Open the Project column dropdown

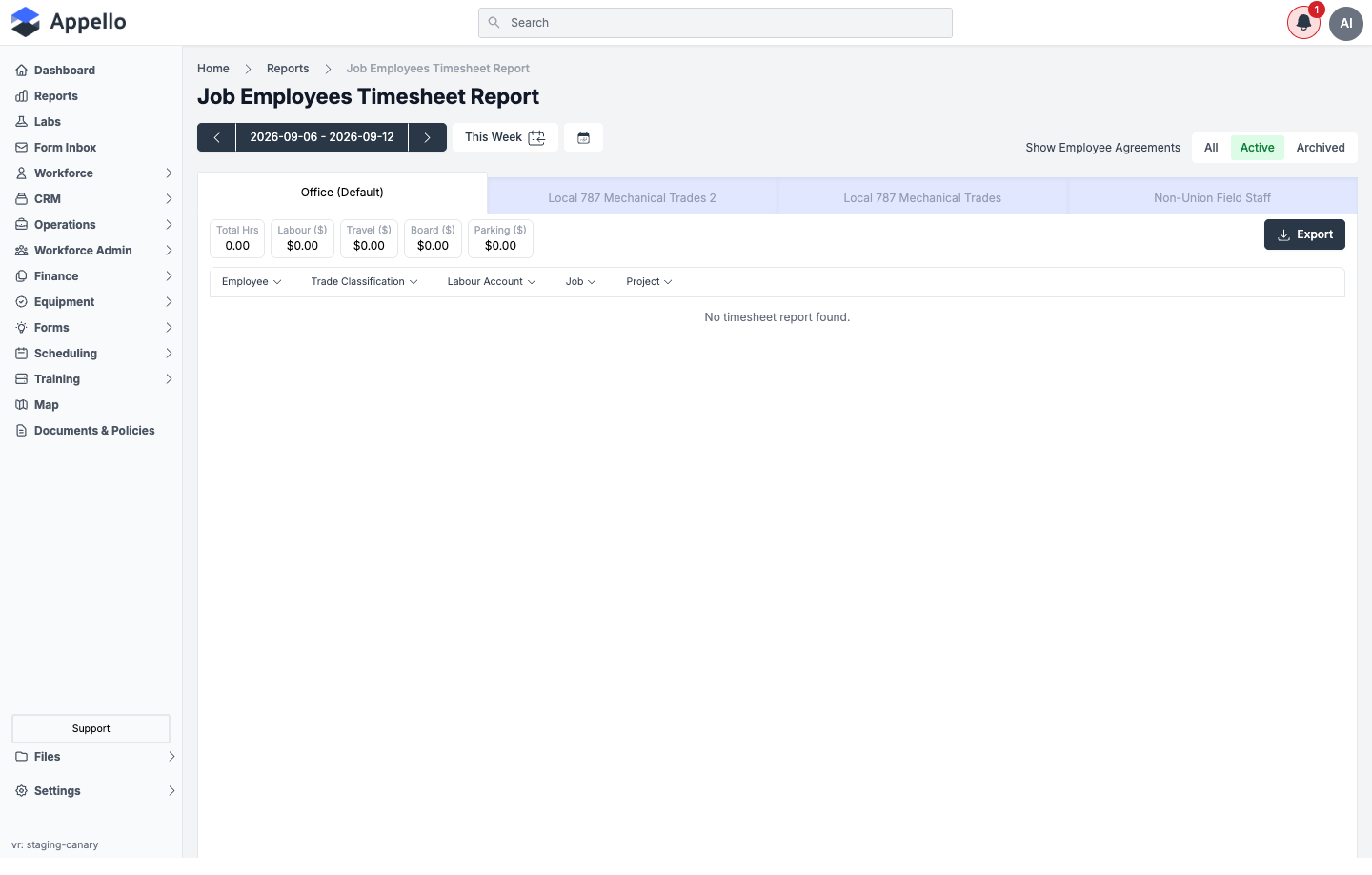(649, 282)
